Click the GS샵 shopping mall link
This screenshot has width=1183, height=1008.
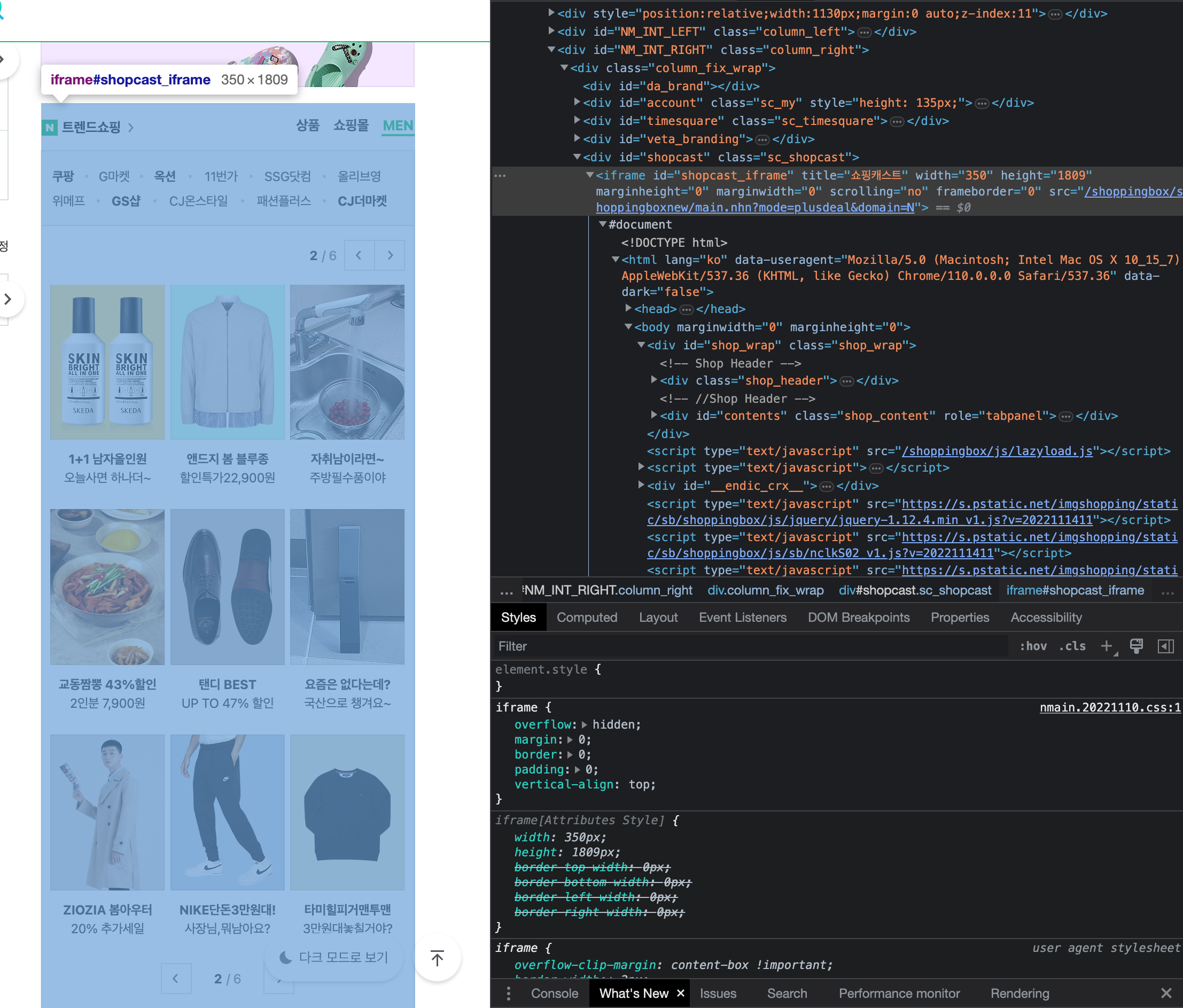point(126,201)
